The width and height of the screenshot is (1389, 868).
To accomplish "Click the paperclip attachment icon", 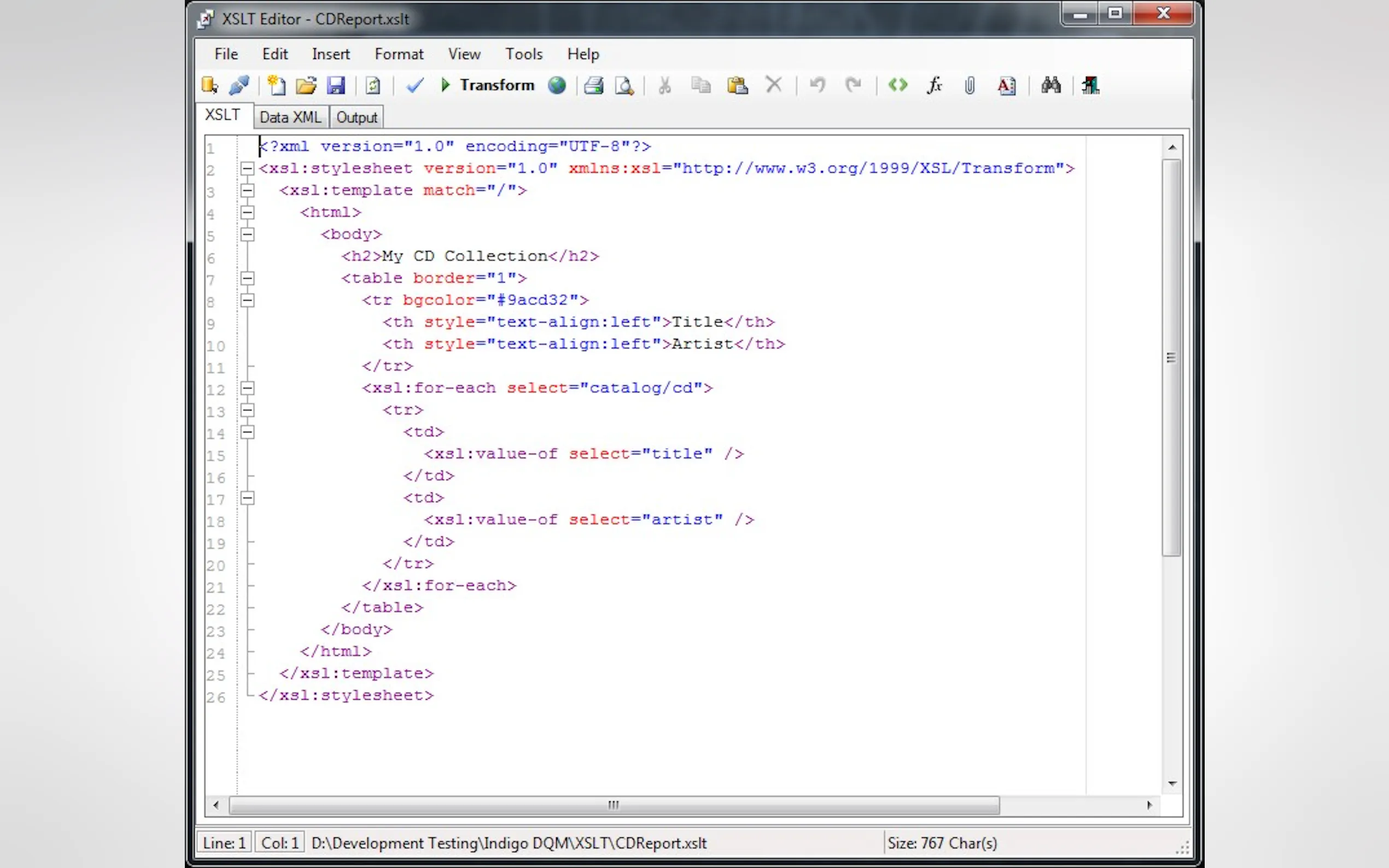I will coord(970,85).
